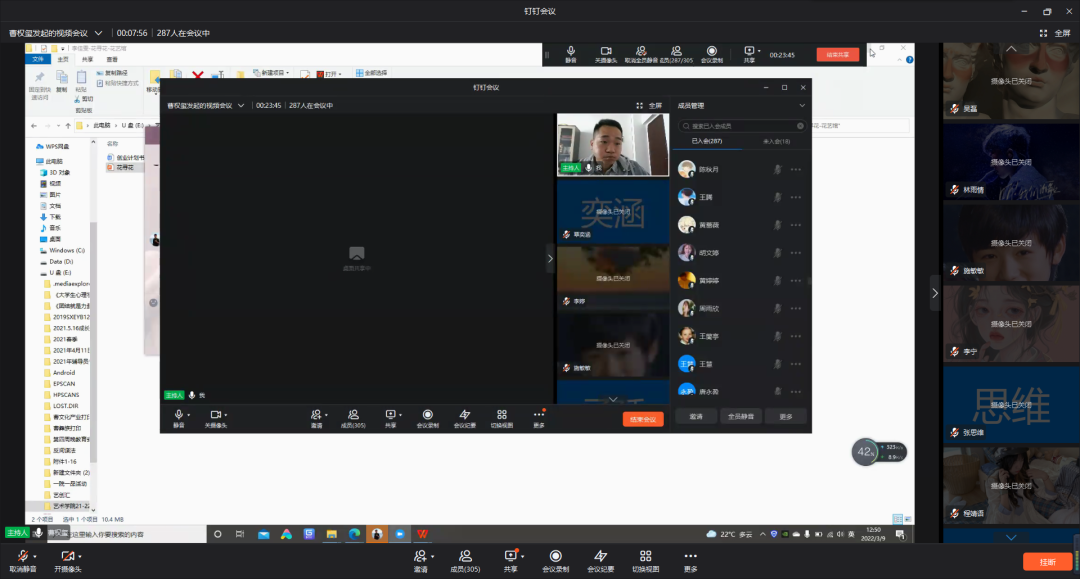Start 会议录制 meeting recording

click(x=555, y=559)
